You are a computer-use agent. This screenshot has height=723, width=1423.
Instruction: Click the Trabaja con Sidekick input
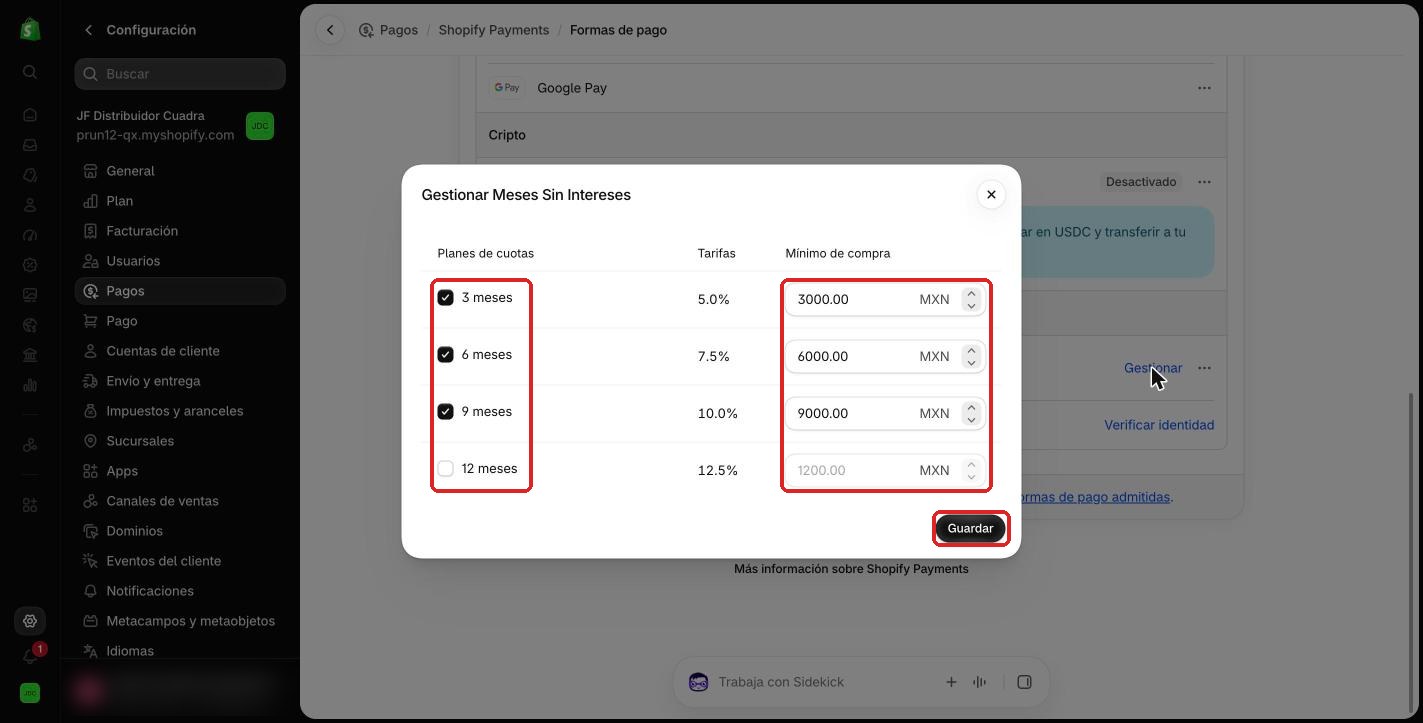pos(781,682)
